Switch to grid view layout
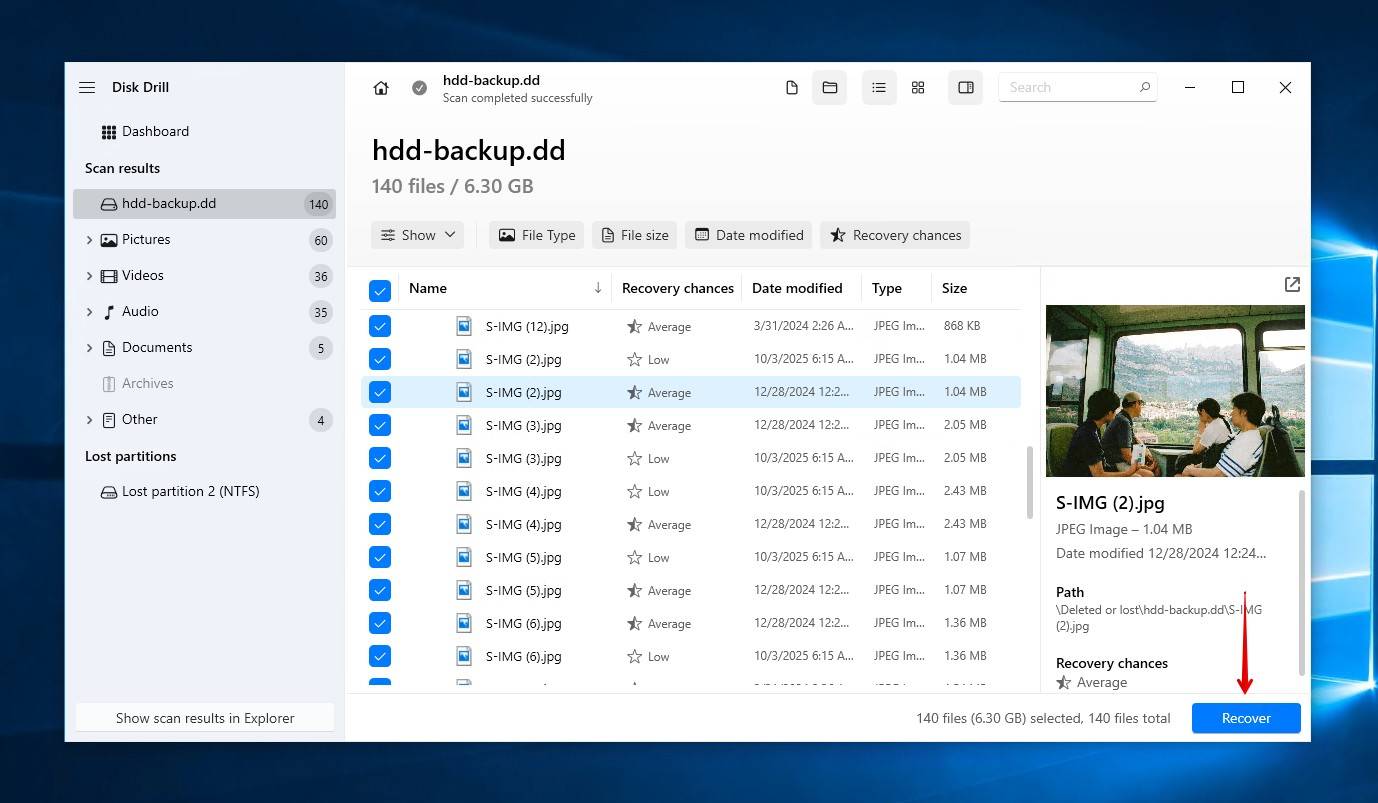This screenshot has width=1378, height=803. (x=917, y=87)
